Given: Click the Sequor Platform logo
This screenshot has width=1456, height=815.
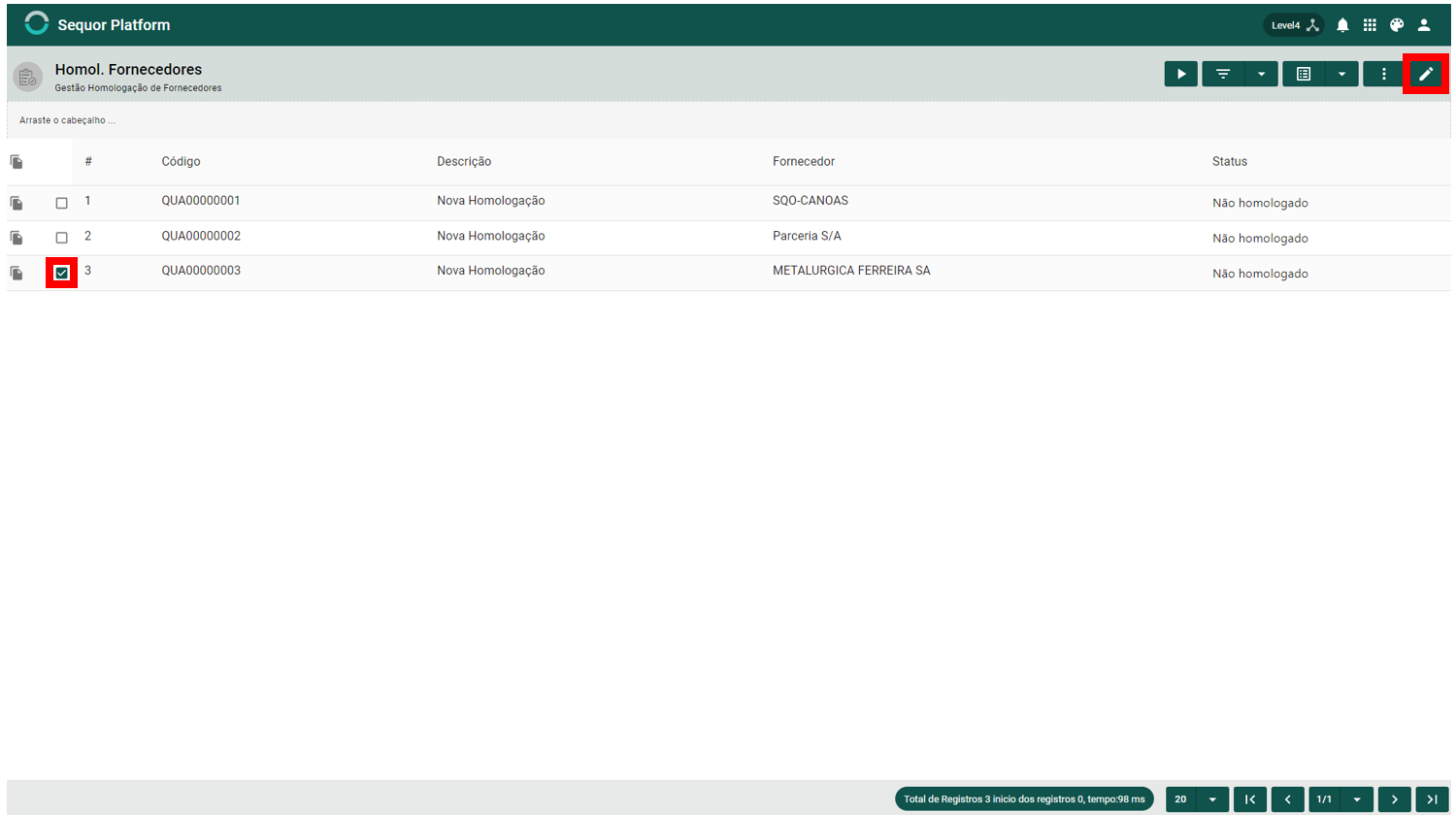Looking at the screenshot, I should tap(37, 24).
